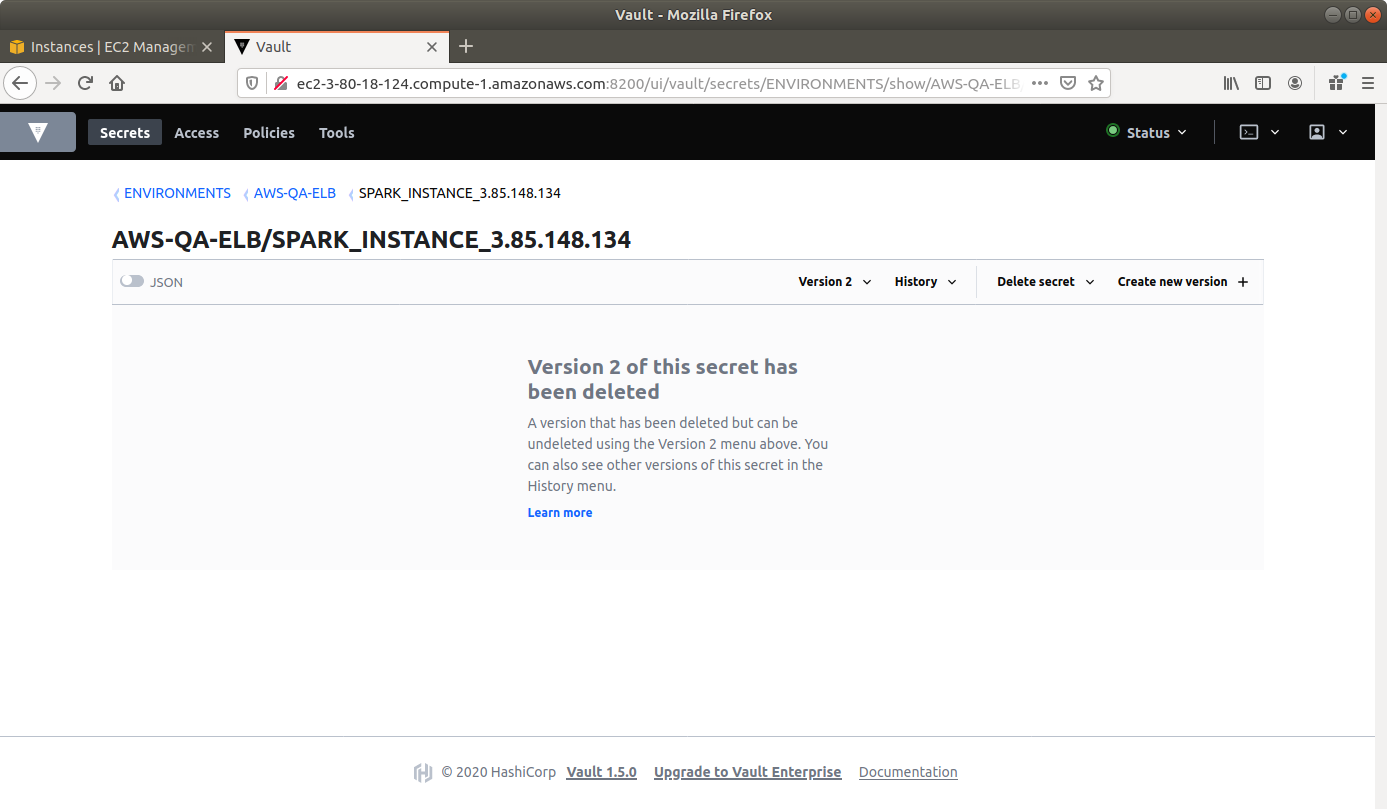Click the SPARK_INSTANCE_3.85.148.134 breadcrumb text
Viewport: 1387px width, 809px height.
click(460, 193)
